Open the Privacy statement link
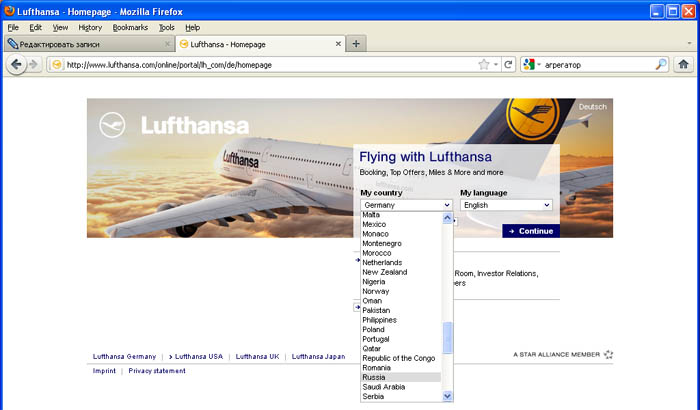Image resolution: width=700 pixels, height=410 pixels. (x=157, y=371)
